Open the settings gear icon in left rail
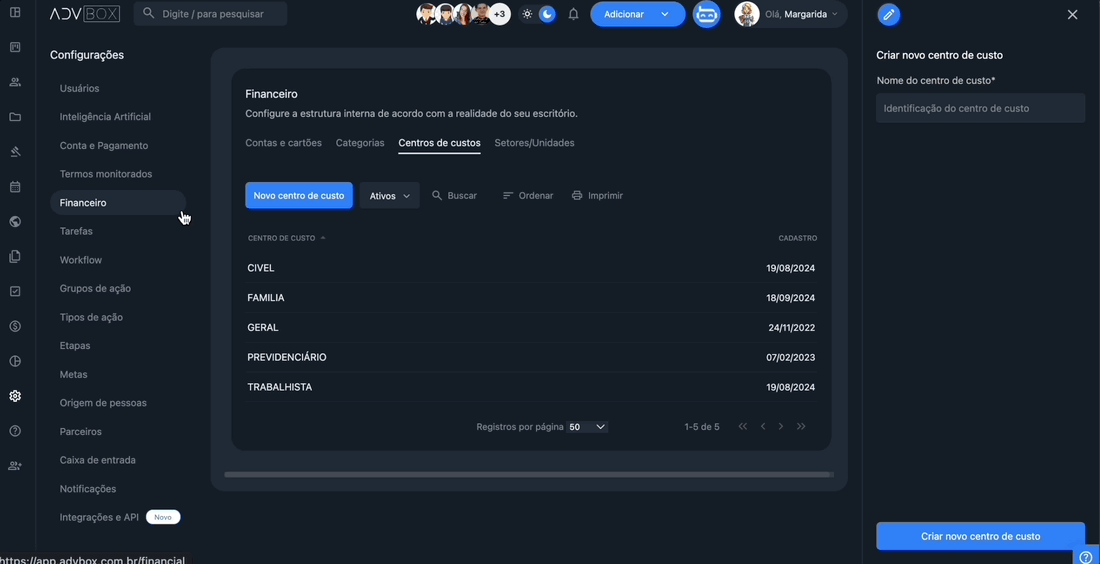The image size is (1100, 564). coord(15,396)
